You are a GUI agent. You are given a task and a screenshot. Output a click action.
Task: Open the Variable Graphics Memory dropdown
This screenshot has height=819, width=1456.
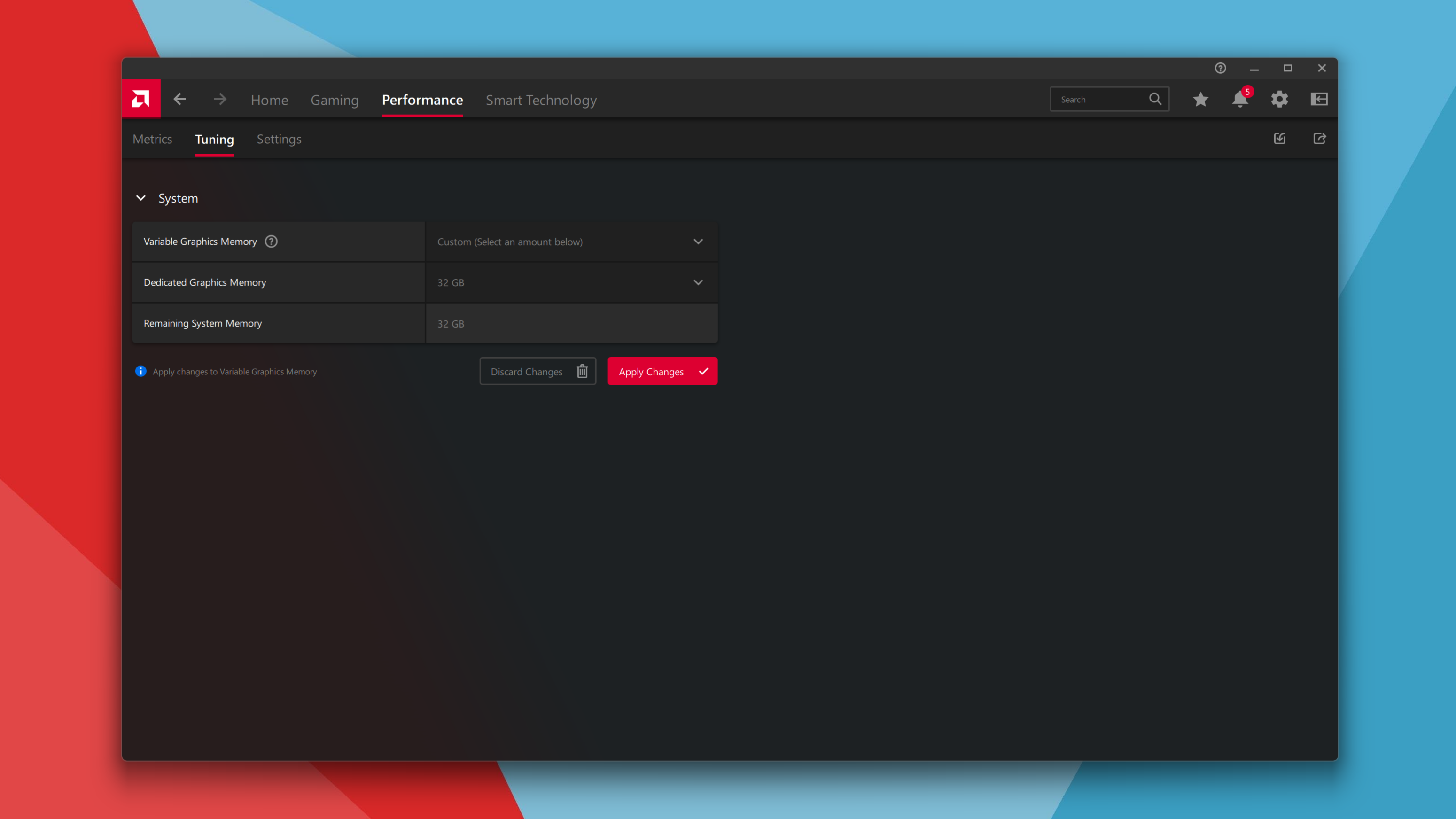click(571, 242)
